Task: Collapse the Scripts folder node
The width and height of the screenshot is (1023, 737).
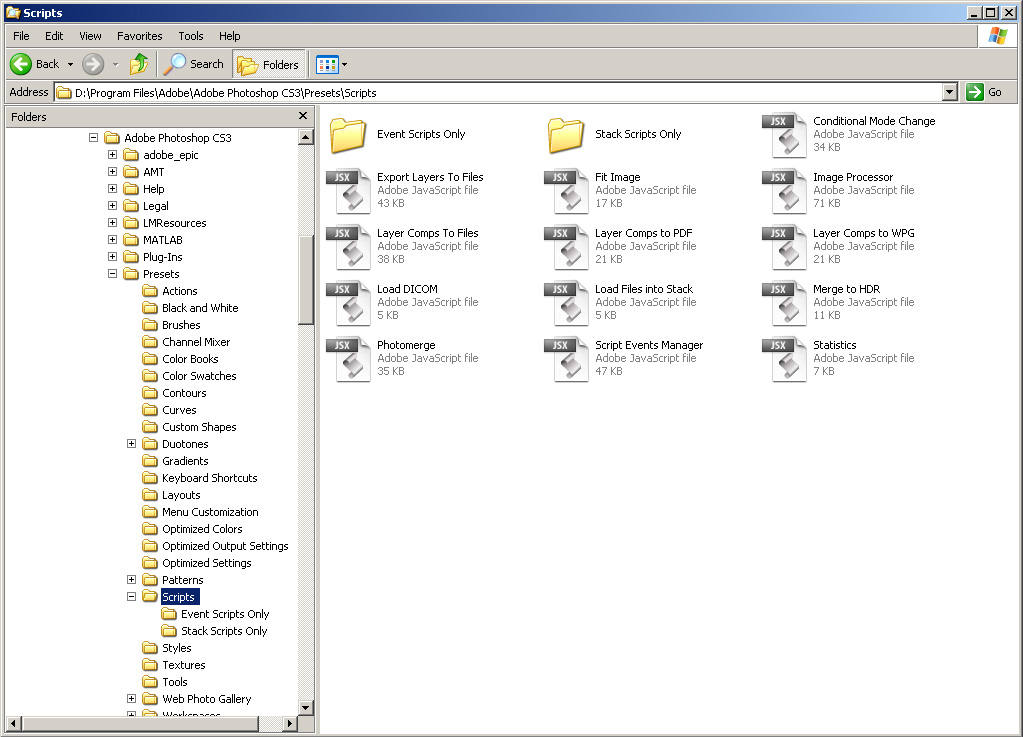Action: point(131,596)
